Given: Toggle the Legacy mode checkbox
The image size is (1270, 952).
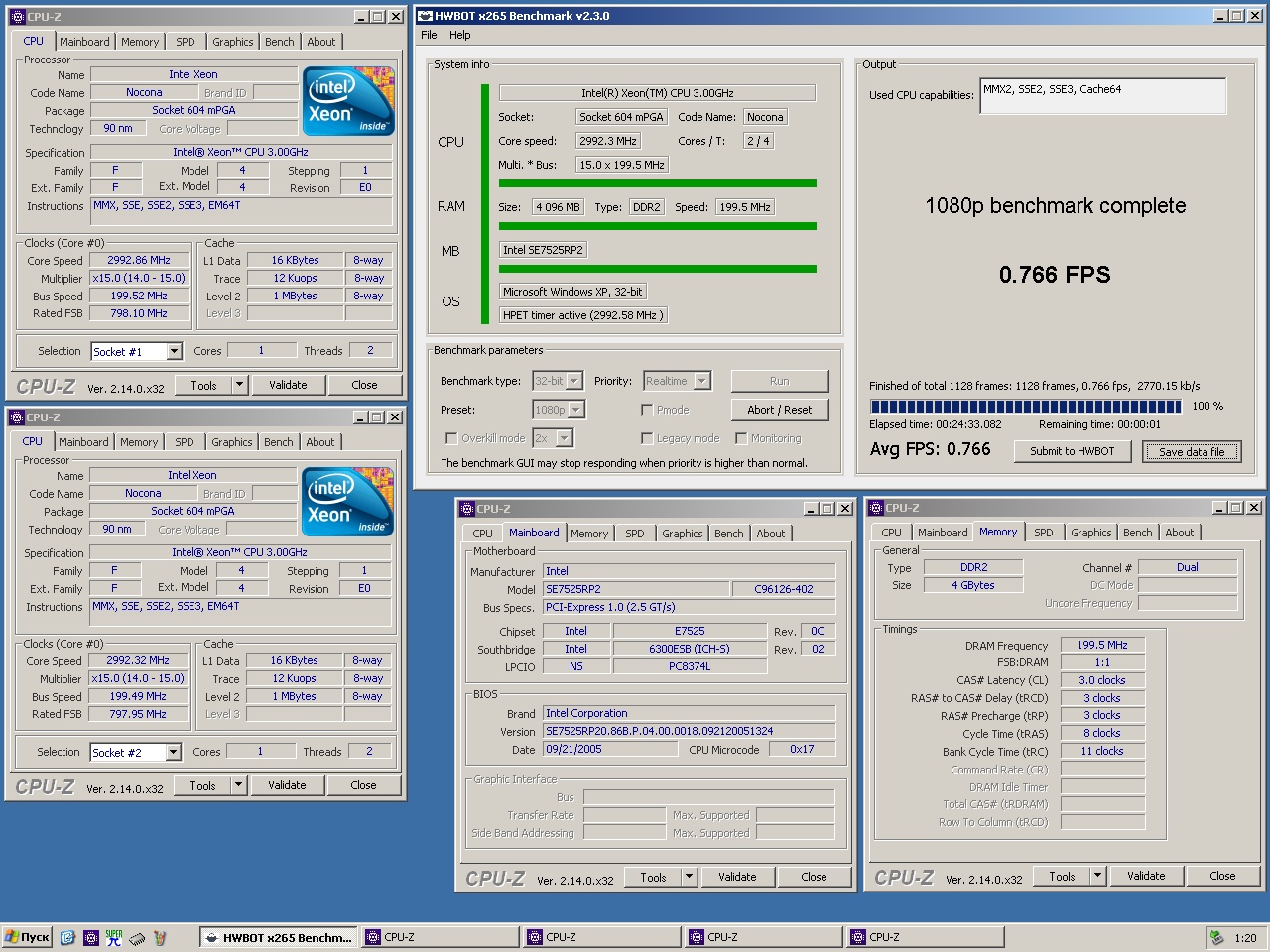Looking at the screenshot, I should tap(647, 438).
